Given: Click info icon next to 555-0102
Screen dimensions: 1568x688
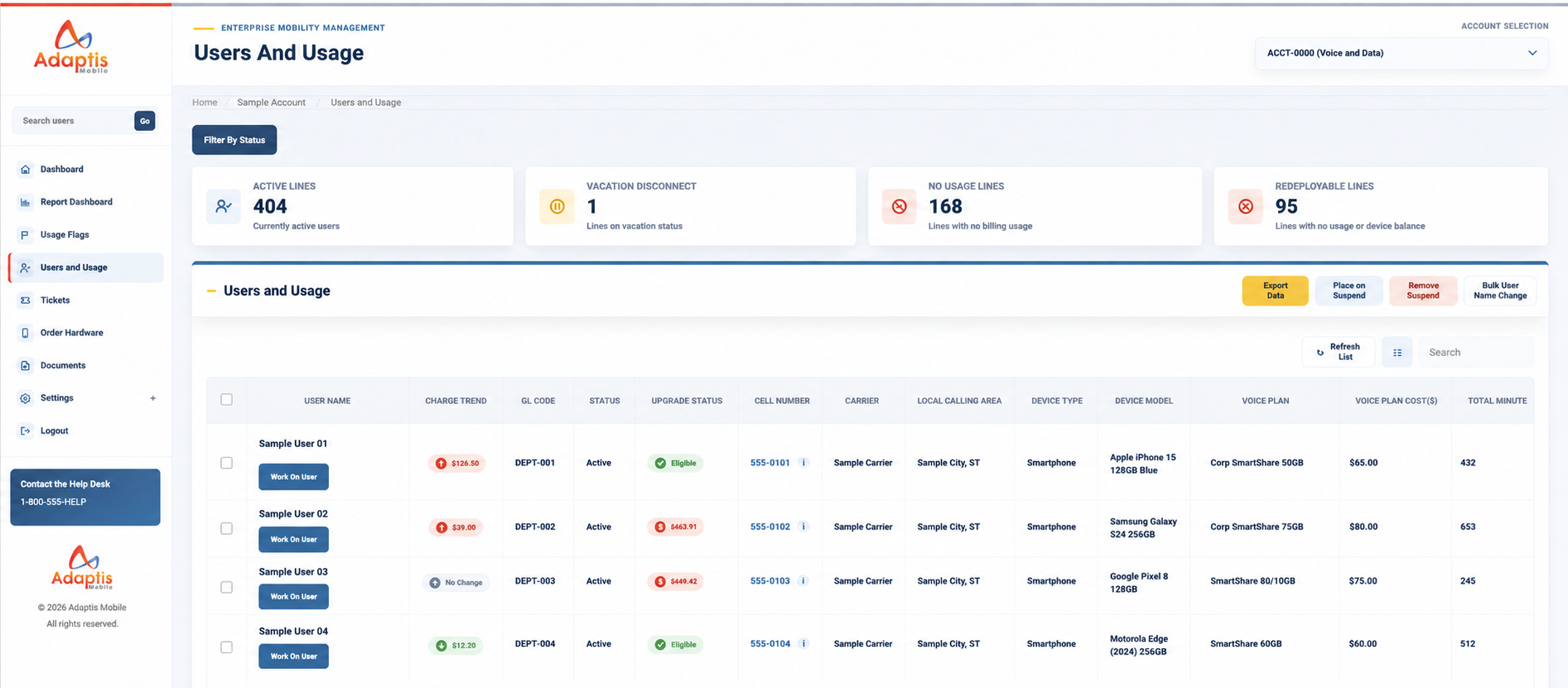Looking at the screenshot, I should [x=803, y=527].
